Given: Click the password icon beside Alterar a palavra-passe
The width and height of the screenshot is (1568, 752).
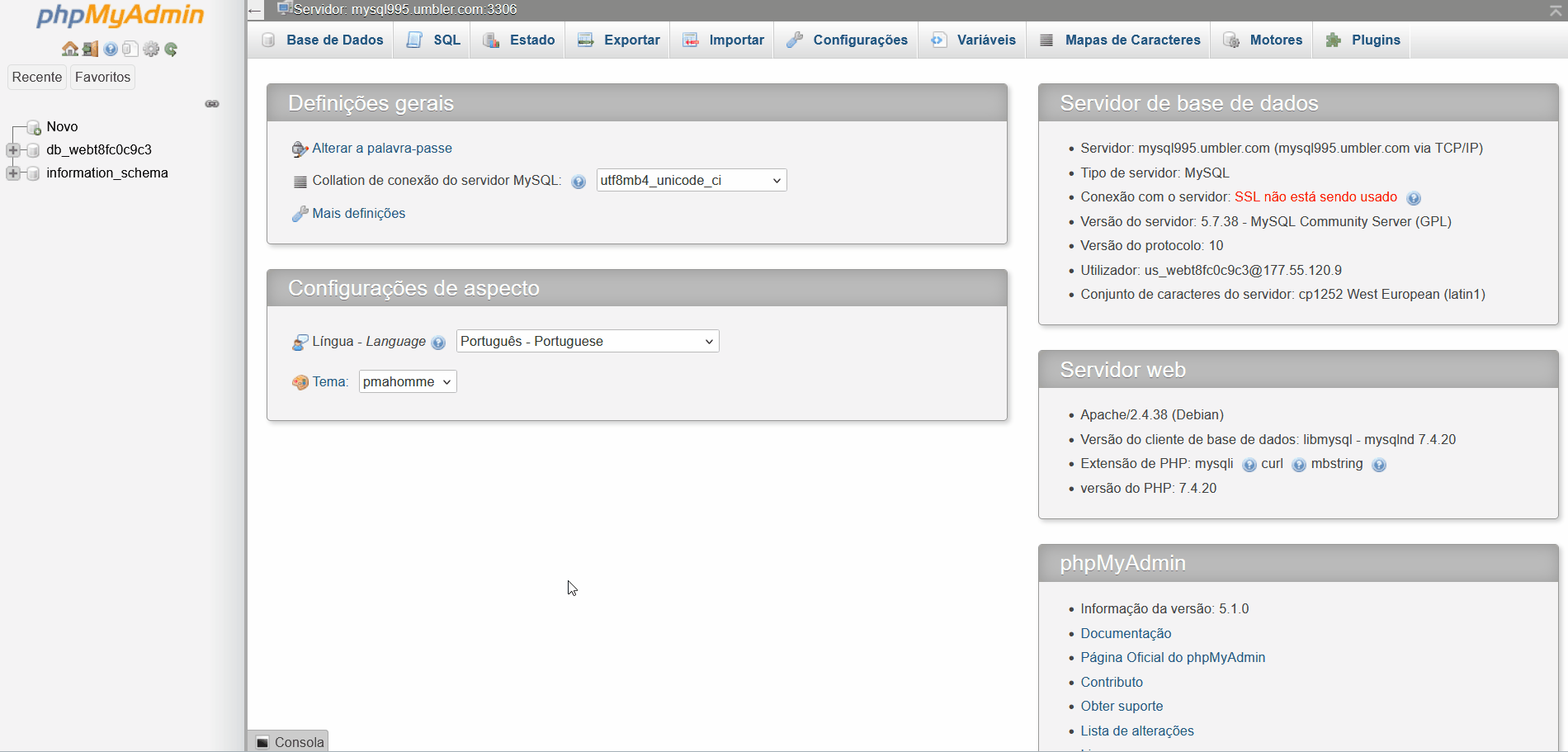Looking at the screenshot, I should pyautogui.click(x=300, y=149).
